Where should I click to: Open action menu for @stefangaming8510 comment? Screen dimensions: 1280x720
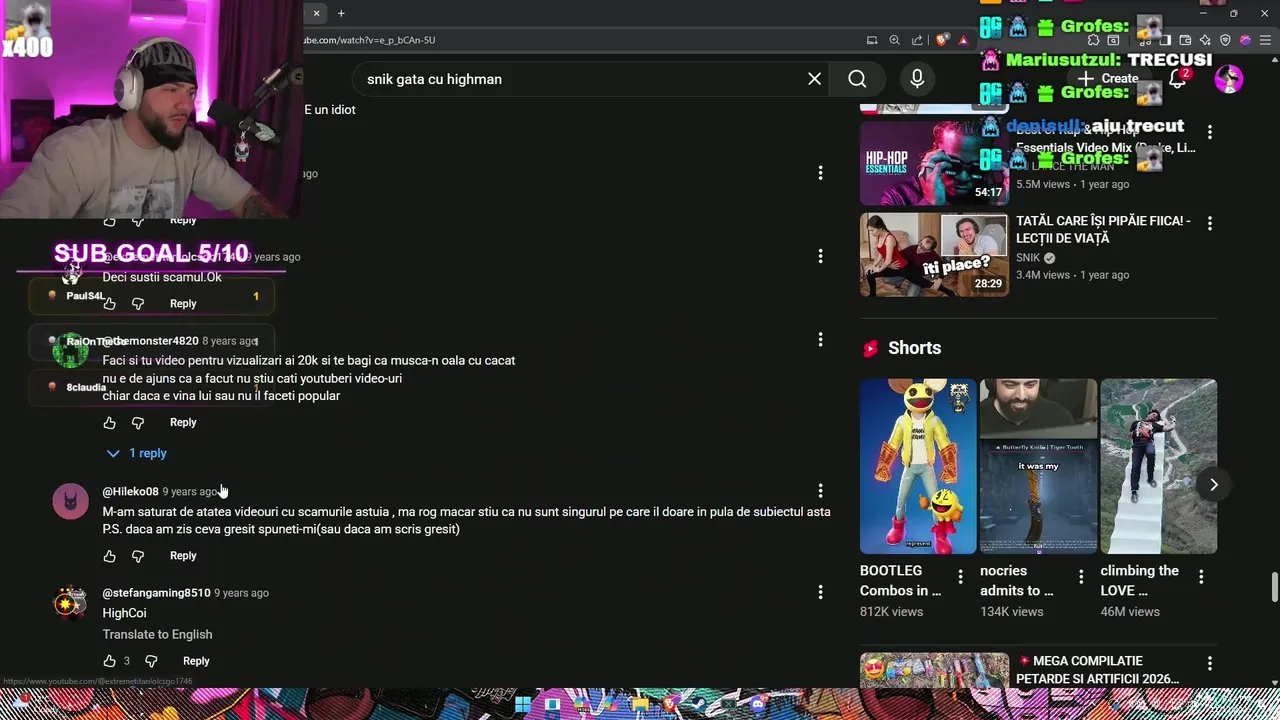point(820,592)
